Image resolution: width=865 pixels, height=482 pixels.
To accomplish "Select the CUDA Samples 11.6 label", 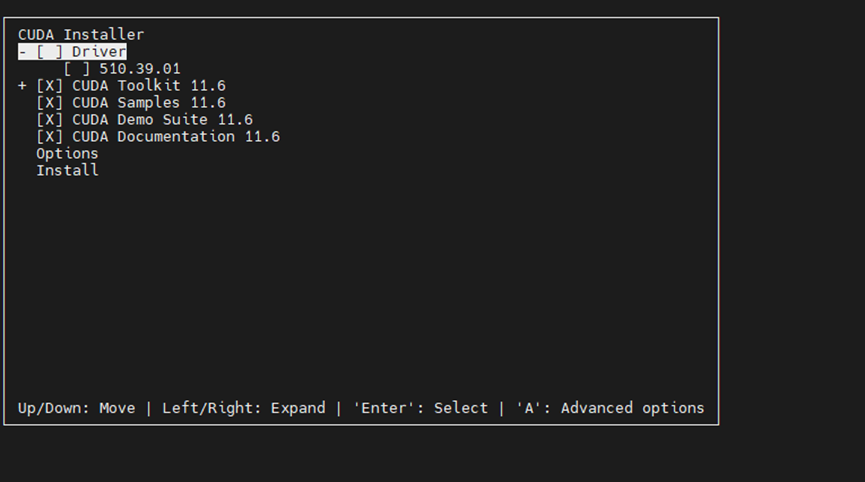I will pos(149,103).
